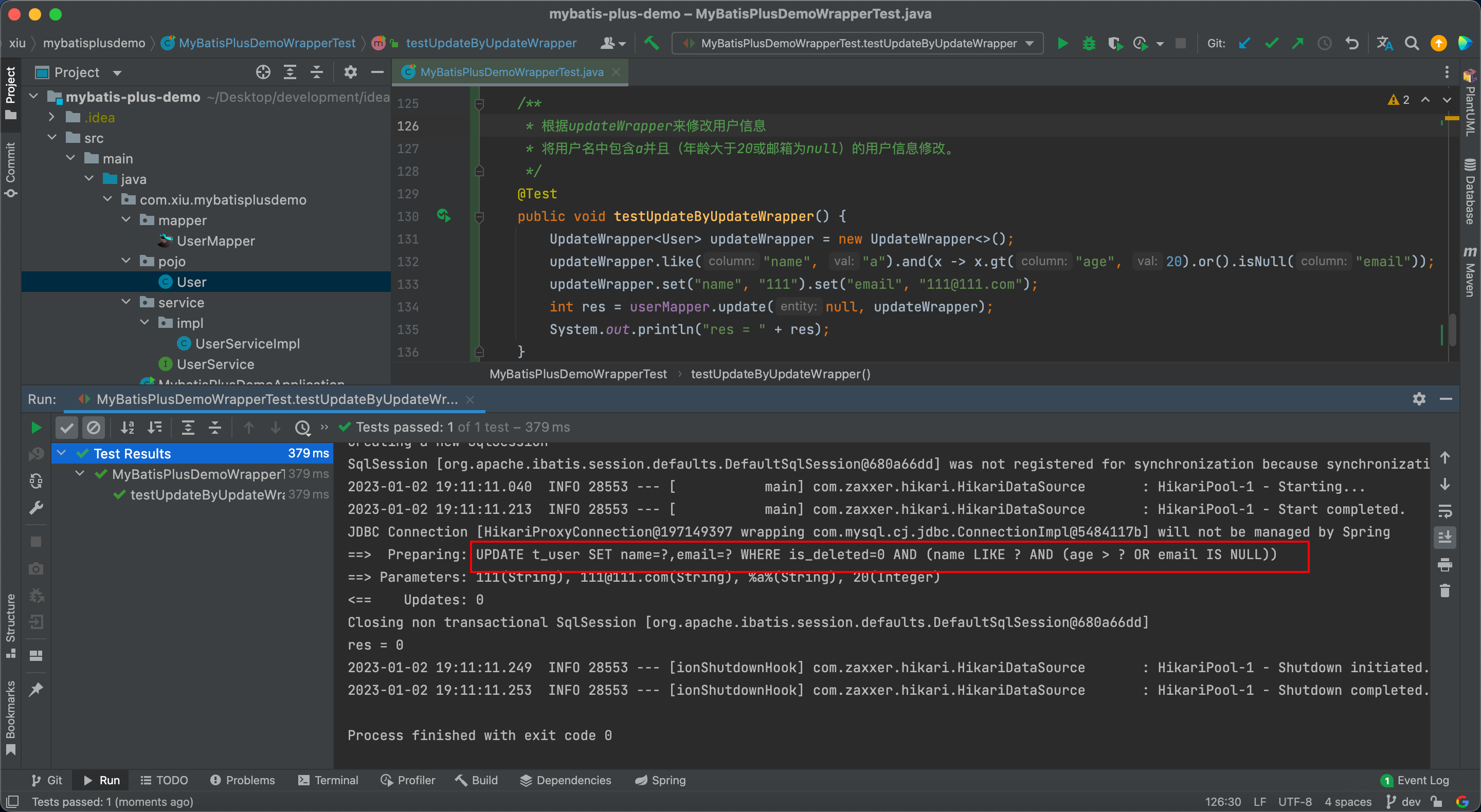
Task: Open Commit tool window on left
Action: tap(10, 170)
